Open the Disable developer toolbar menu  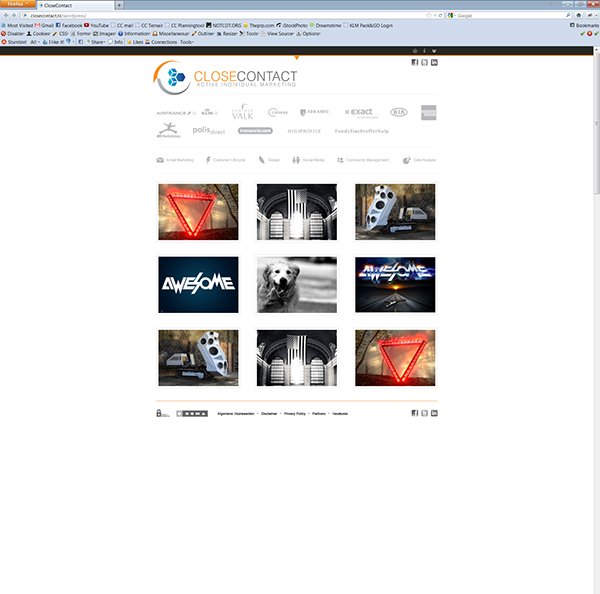coord(13,34)
